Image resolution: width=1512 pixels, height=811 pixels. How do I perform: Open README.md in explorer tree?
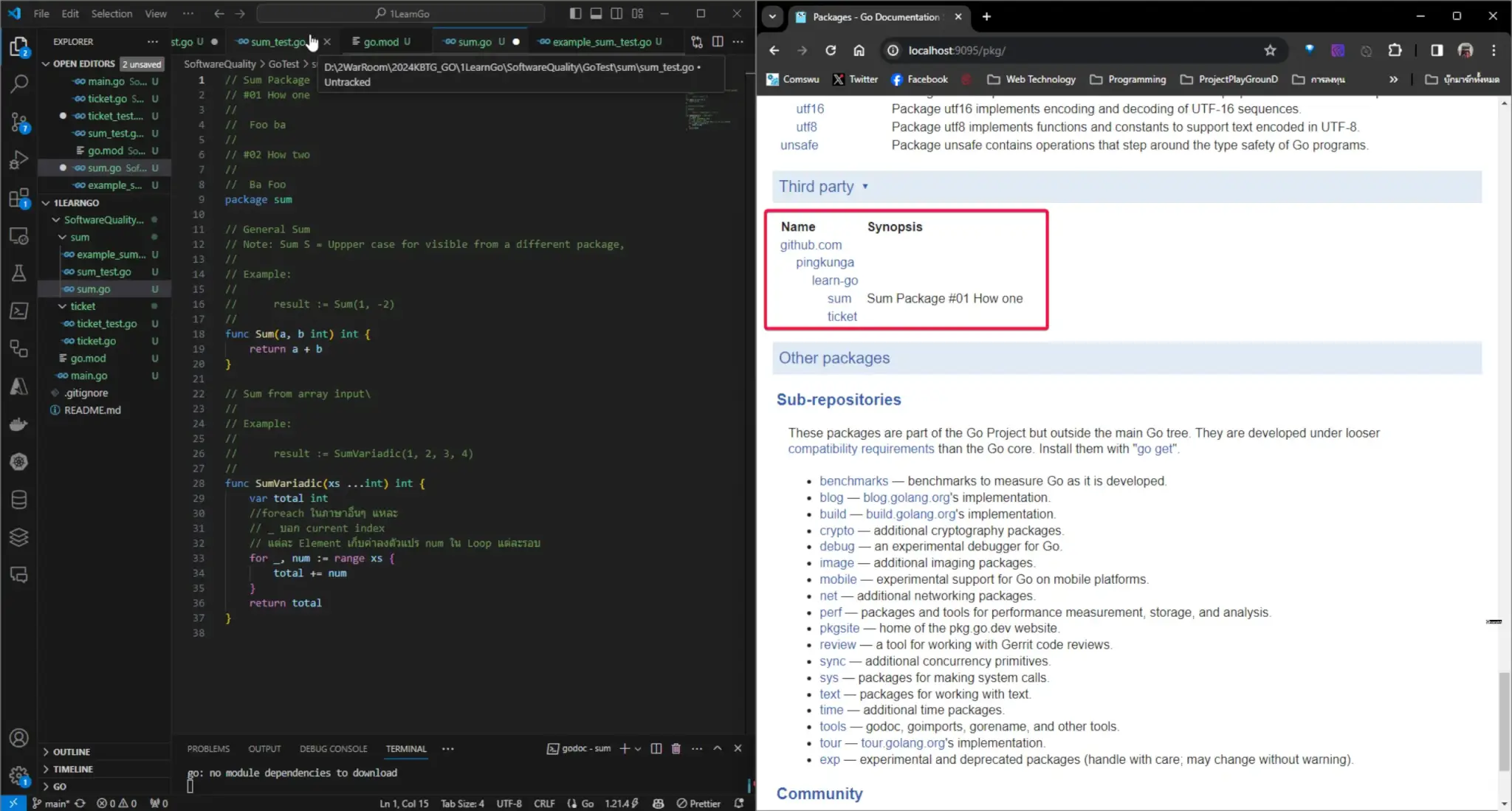coord(92,410)
